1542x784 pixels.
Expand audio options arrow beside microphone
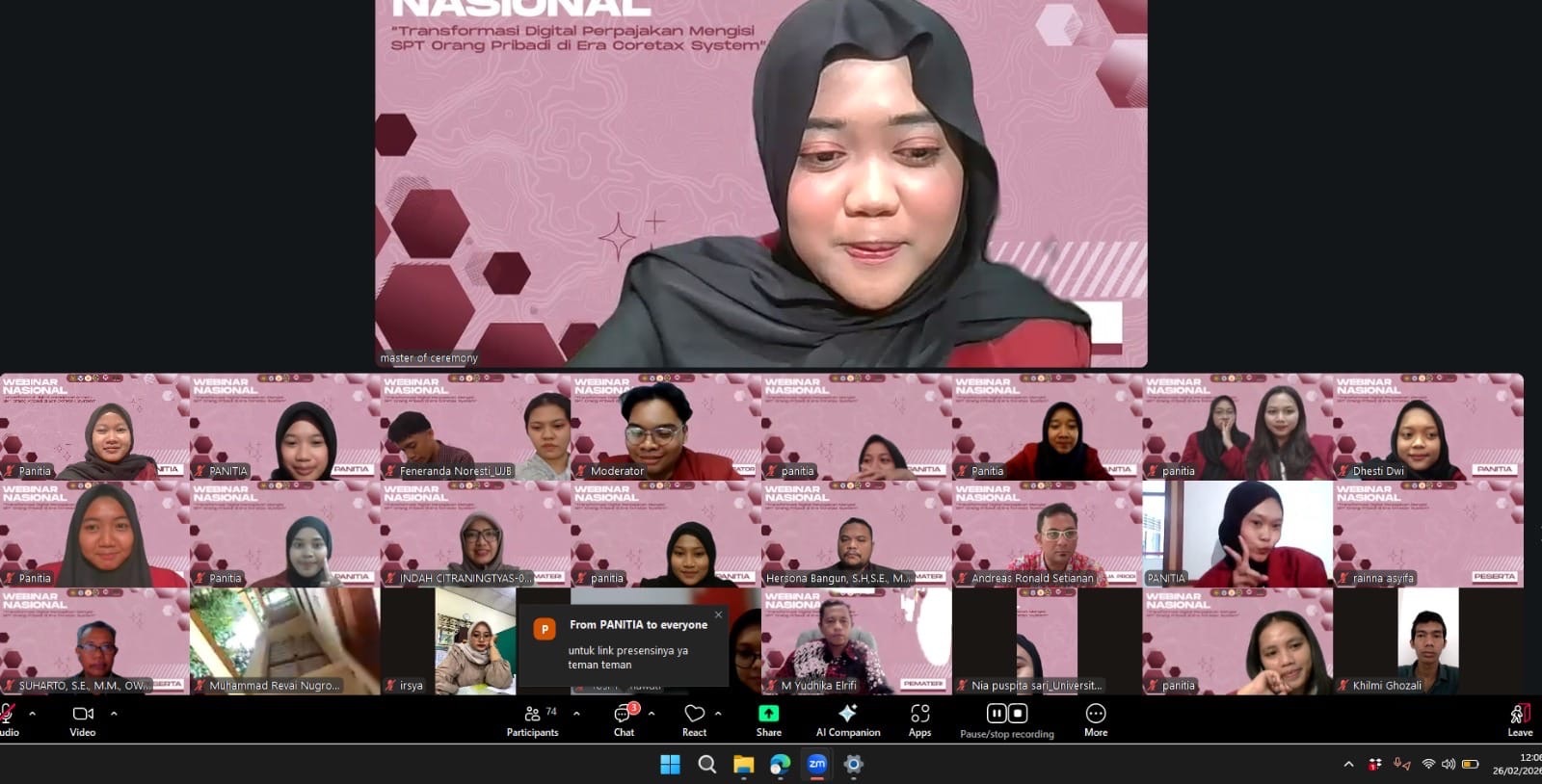[x=33, y=714]
